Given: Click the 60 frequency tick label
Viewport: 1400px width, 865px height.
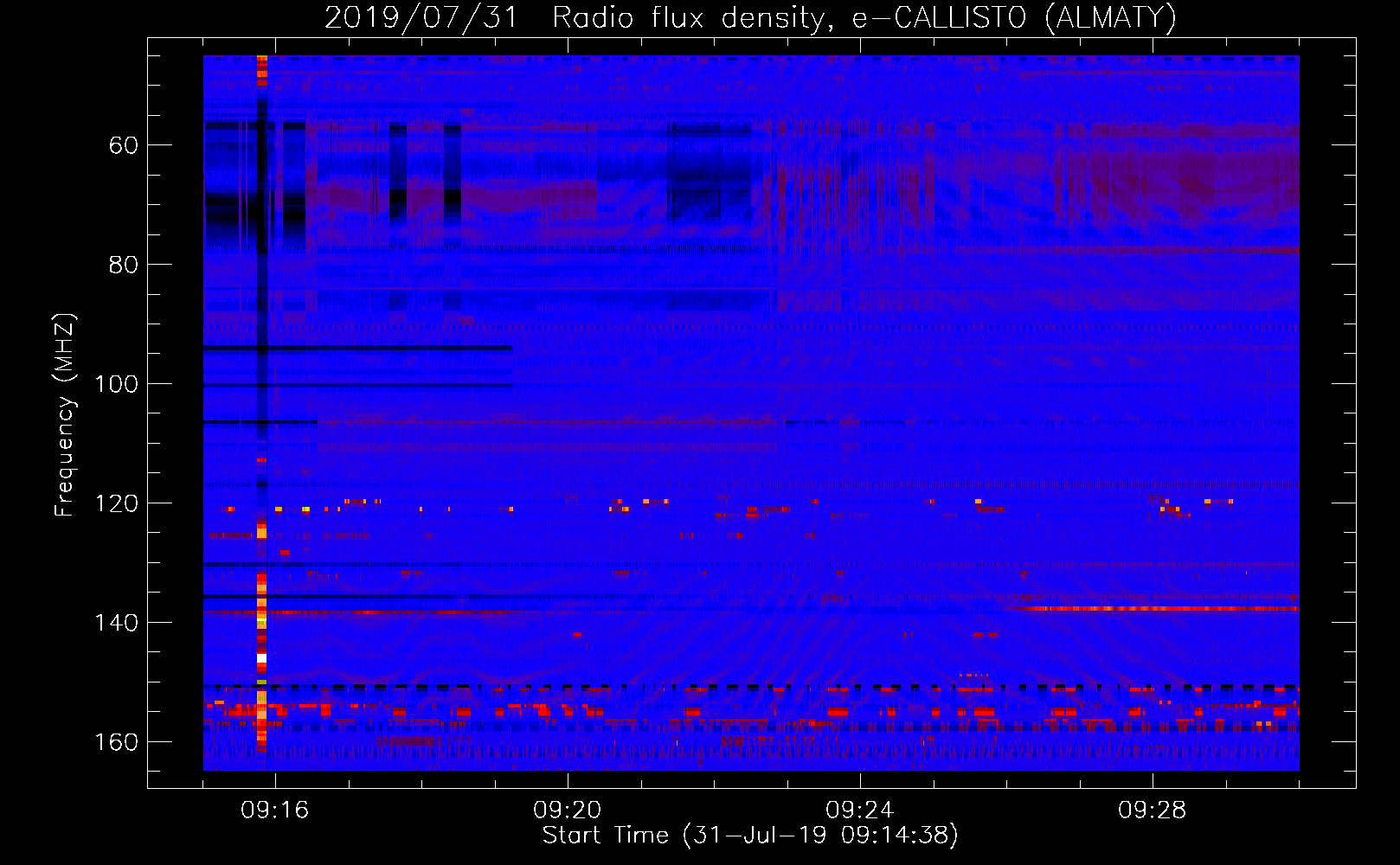Looking at the screenshot, I should point(124,145).
